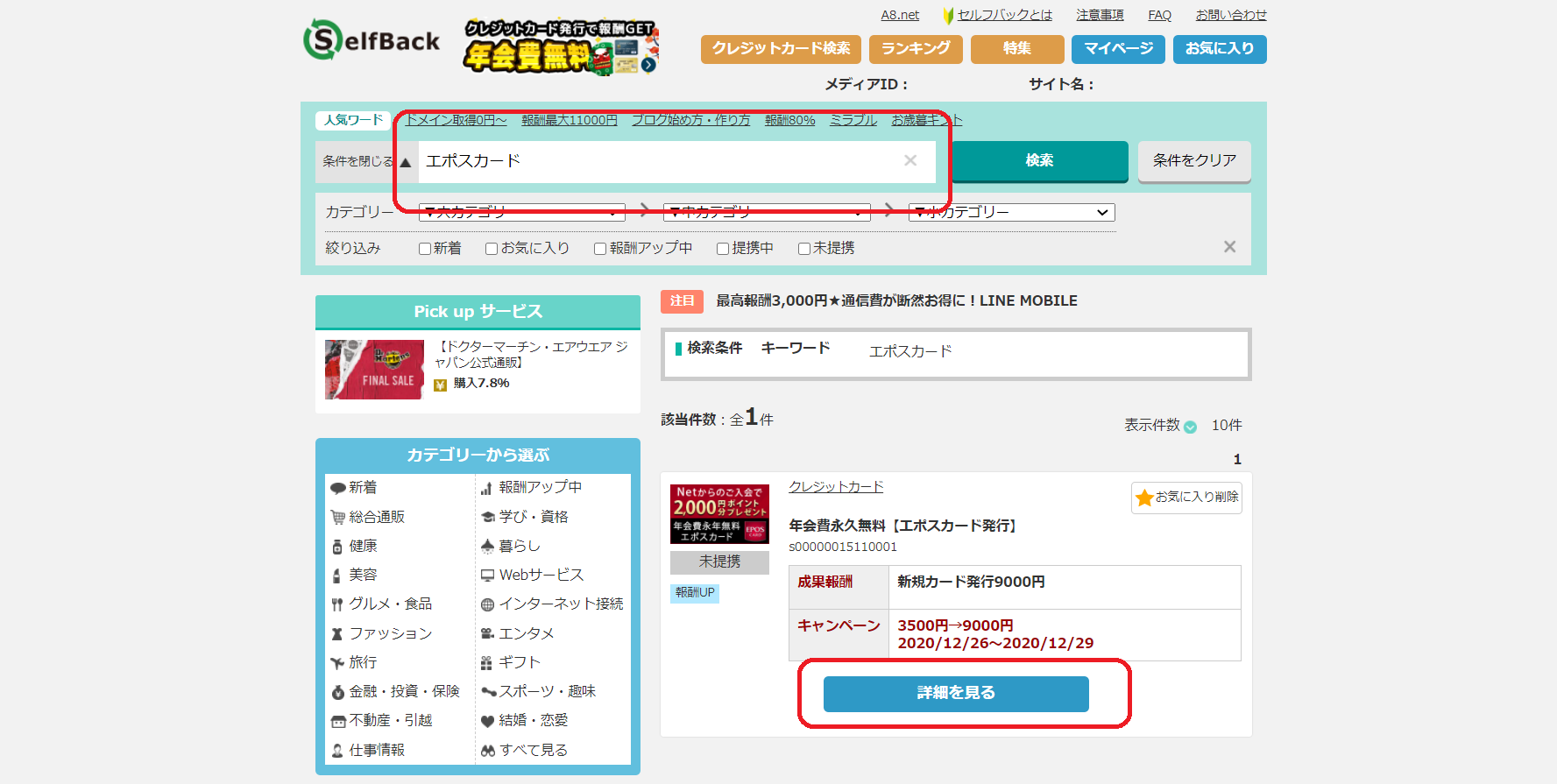
Task: Click the 健康 category icon
Action: (337, 547)
